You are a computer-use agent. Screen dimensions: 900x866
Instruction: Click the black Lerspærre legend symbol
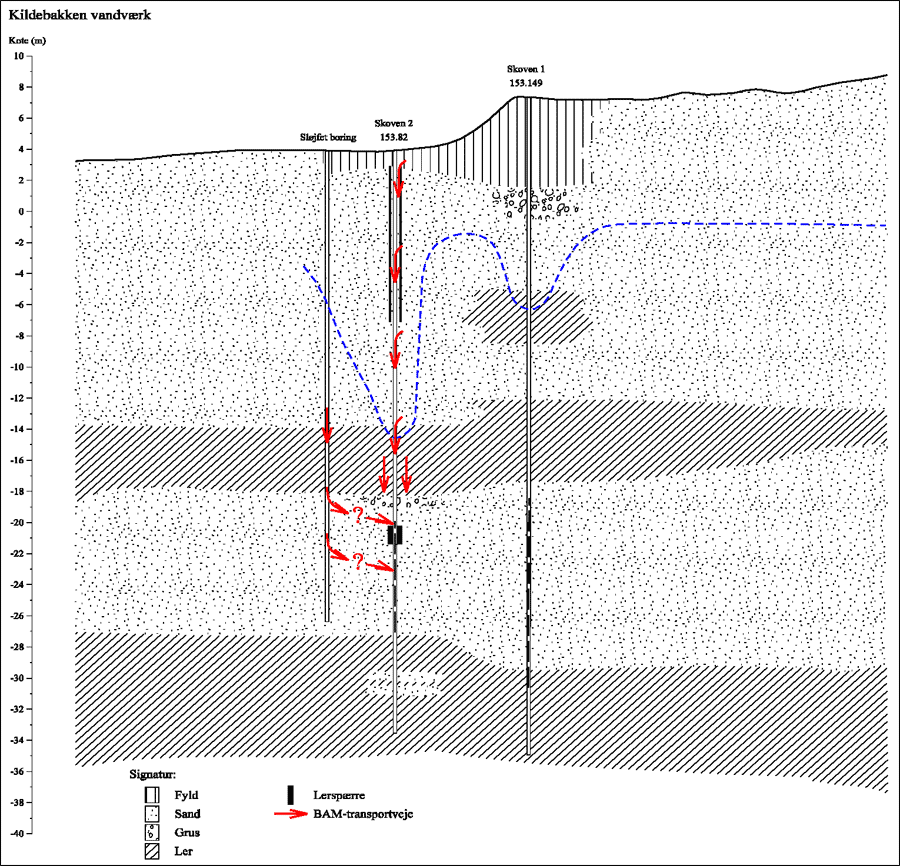pyautogui.click(x=291, y=795)
